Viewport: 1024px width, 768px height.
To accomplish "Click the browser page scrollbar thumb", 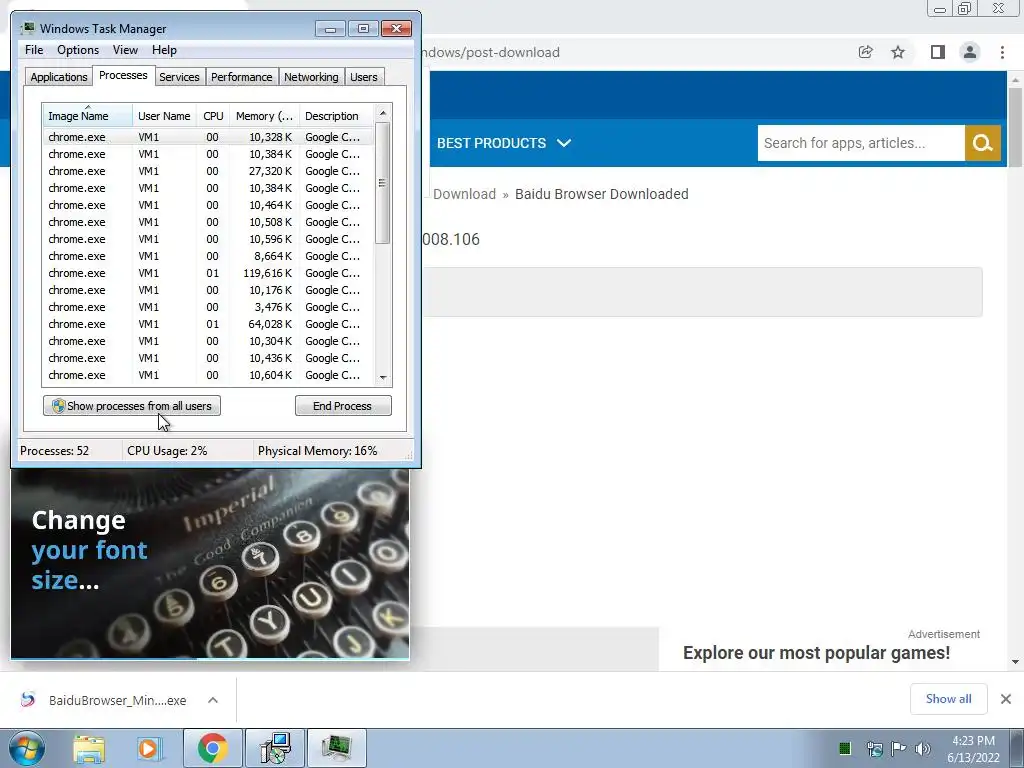I will [1015, 127].
